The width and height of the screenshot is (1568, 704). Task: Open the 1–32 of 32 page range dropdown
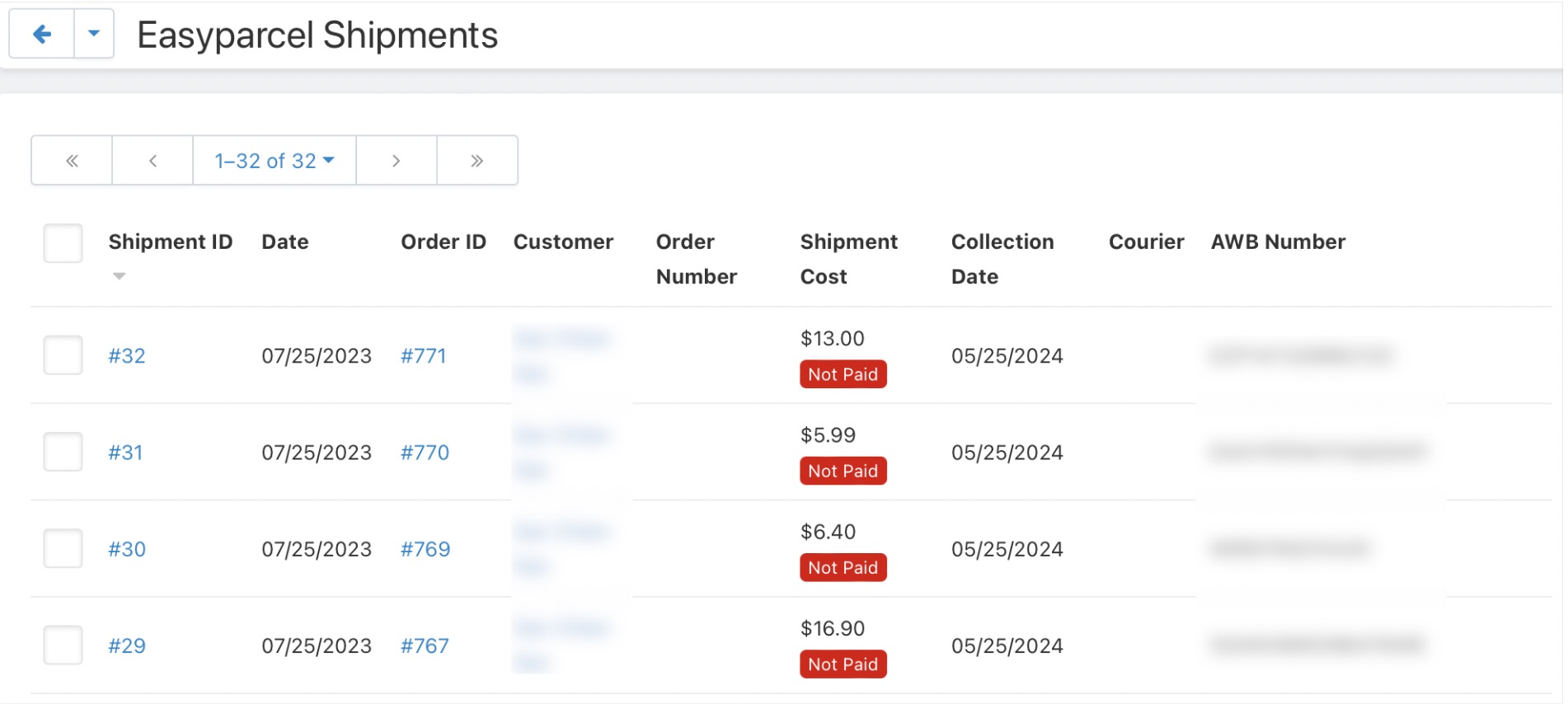point(275,161)
